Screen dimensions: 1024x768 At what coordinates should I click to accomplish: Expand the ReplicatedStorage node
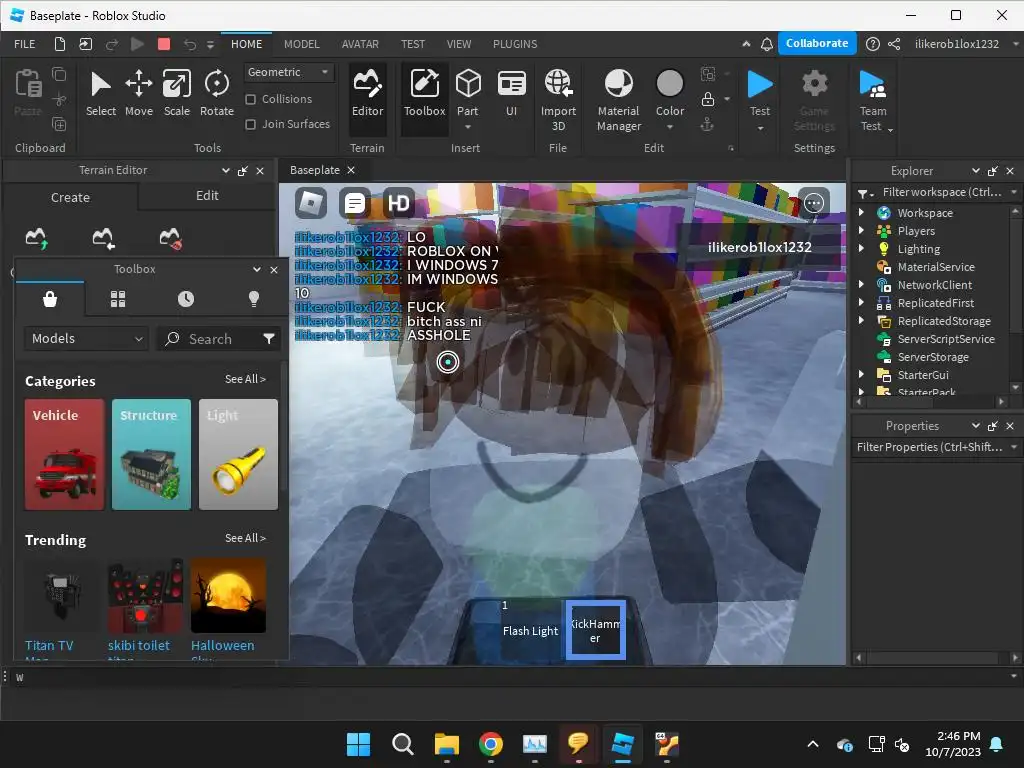coord(861,321)
